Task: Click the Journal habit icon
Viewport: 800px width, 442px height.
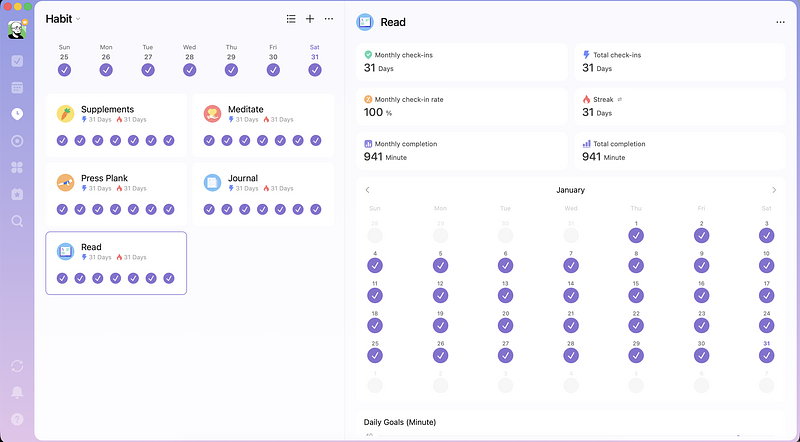Action: point(212,183)
